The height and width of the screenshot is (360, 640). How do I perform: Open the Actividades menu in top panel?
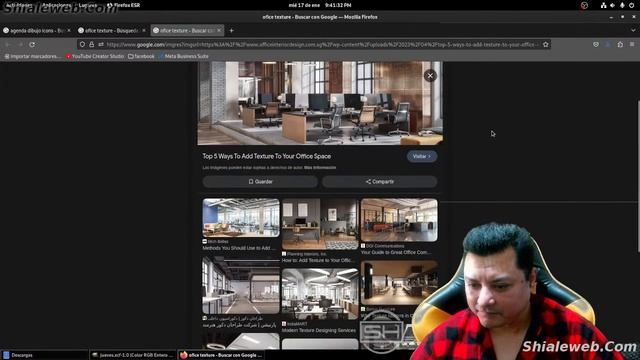click(x=19, y=5)
